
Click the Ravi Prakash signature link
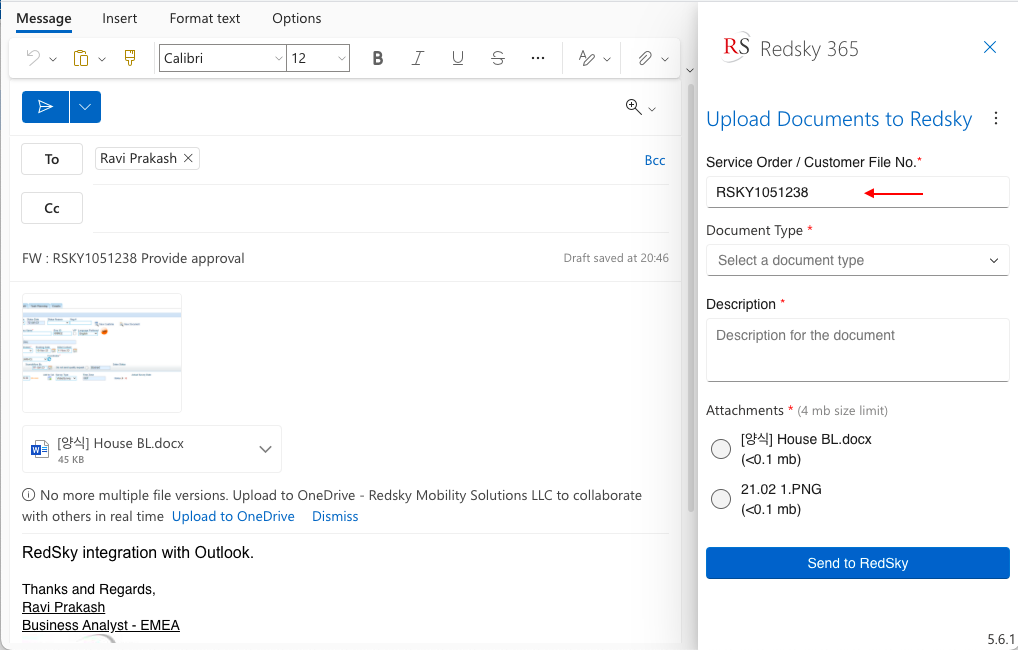(x=64, y=607)
